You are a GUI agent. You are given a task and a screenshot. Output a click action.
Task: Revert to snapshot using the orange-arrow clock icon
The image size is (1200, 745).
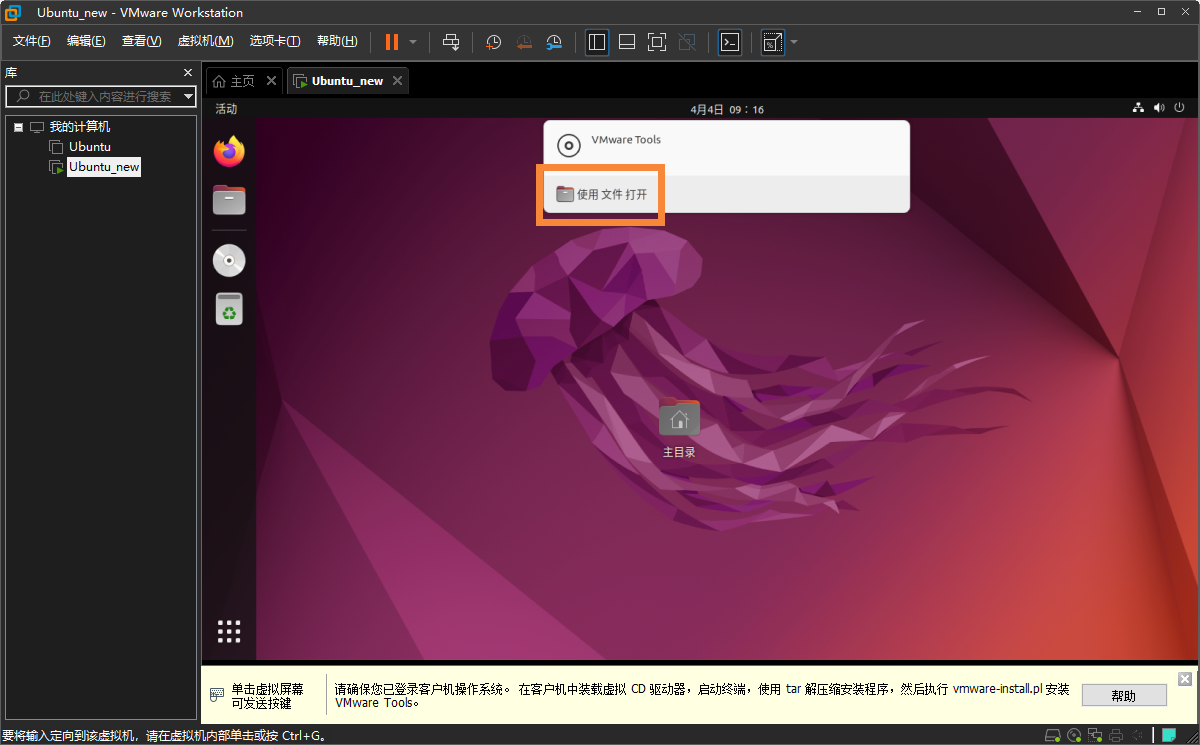[x=524, y=42]
